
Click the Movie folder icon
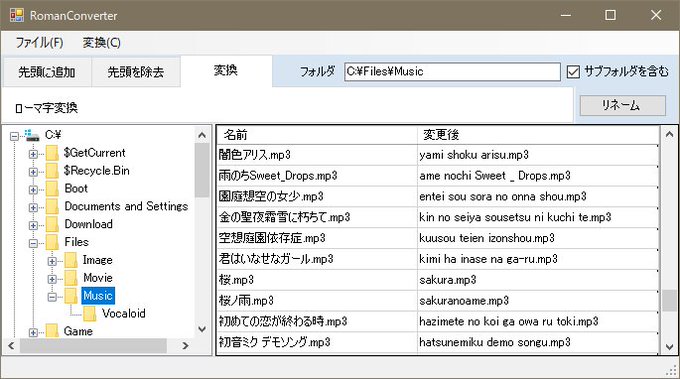(71, 278)
